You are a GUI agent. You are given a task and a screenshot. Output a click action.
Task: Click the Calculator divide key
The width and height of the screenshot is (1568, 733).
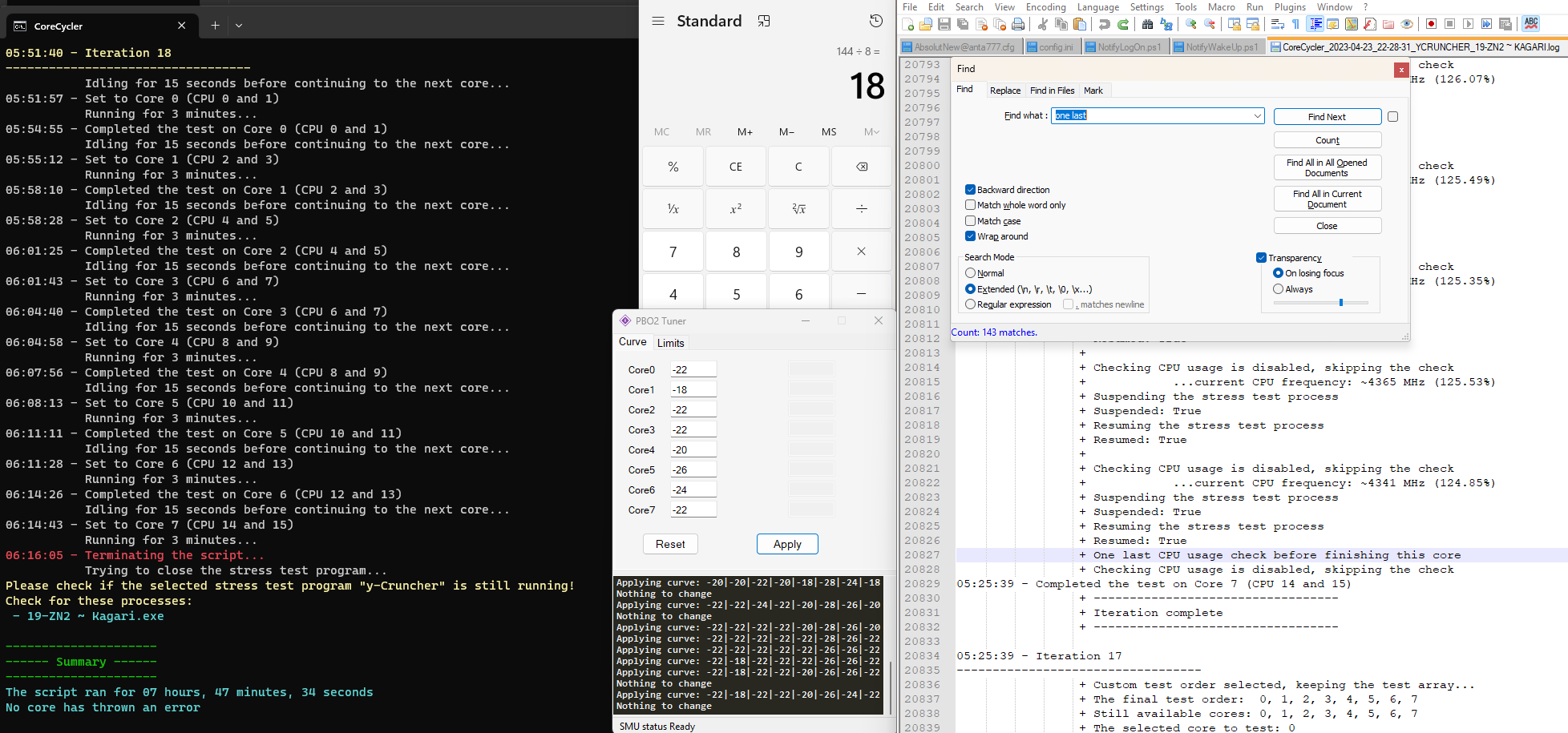tap(862, 208)
